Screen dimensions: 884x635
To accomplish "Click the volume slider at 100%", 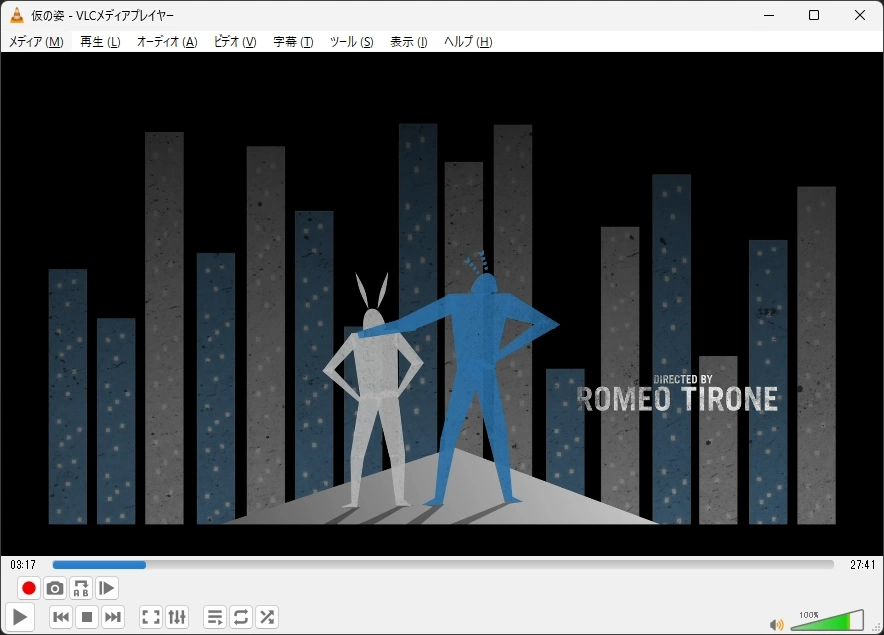I will click(x=848, y=622).
